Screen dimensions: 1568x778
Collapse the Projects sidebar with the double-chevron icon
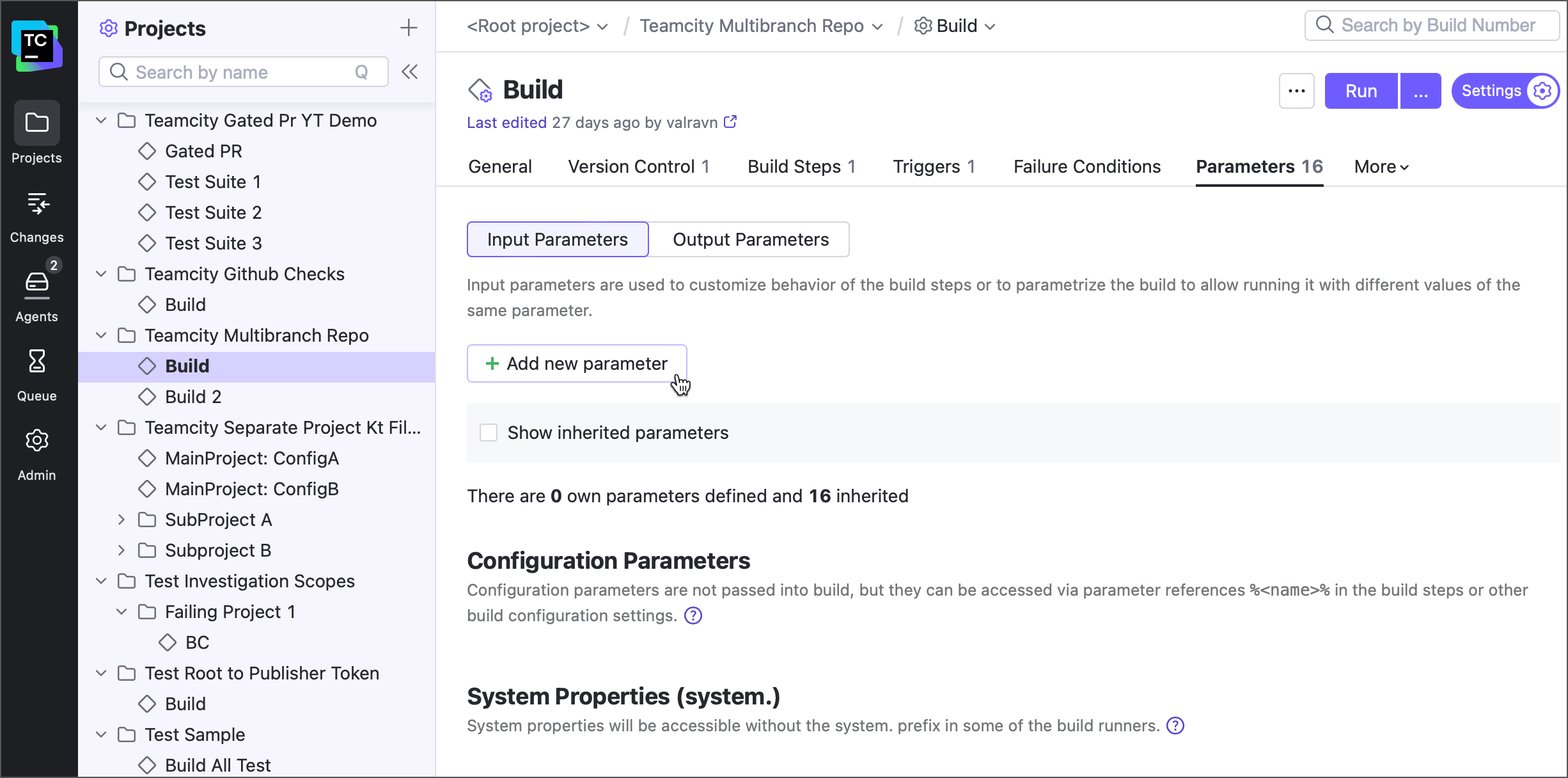[x=410, y=72]
